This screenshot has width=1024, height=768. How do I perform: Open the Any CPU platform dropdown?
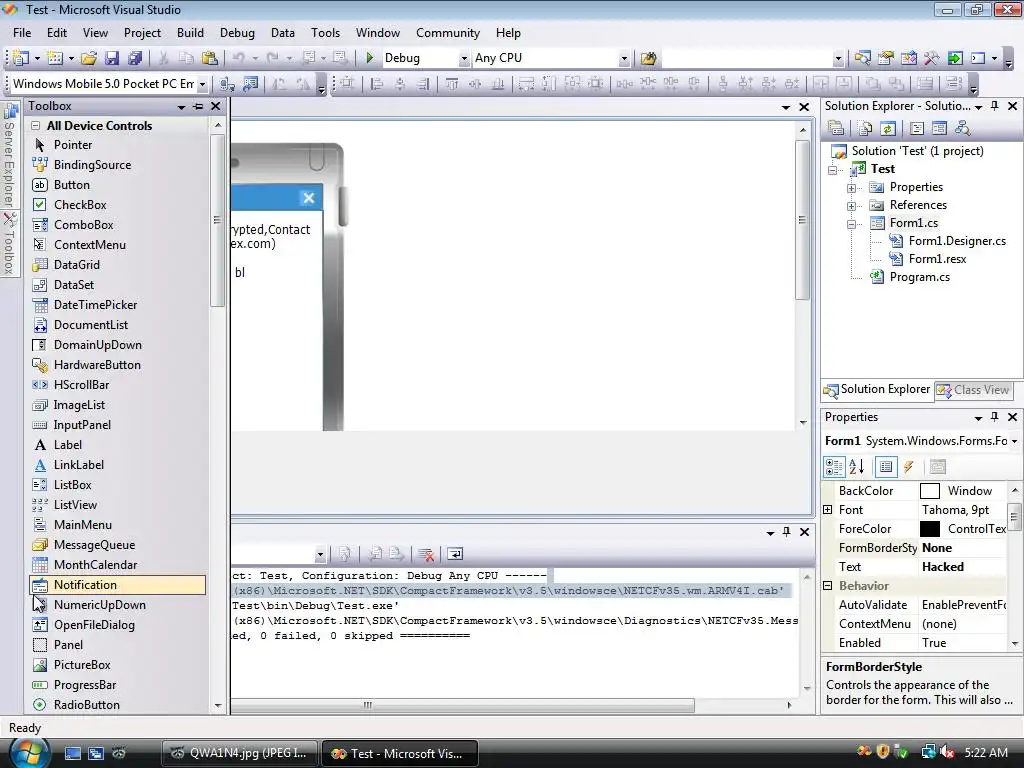tap(624, 58)
